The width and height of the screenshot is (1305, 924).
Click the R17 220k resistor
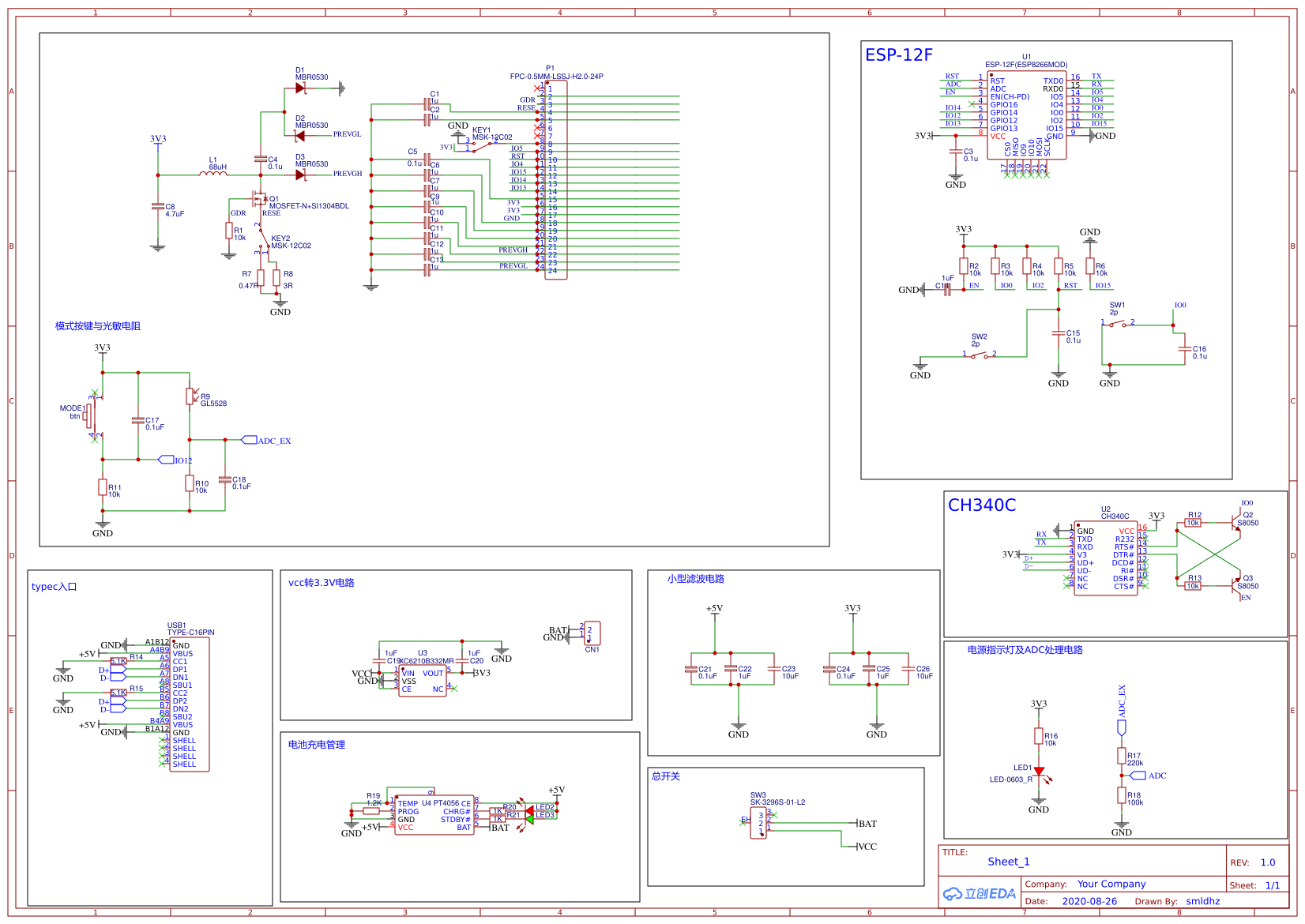pos(1122,756)
